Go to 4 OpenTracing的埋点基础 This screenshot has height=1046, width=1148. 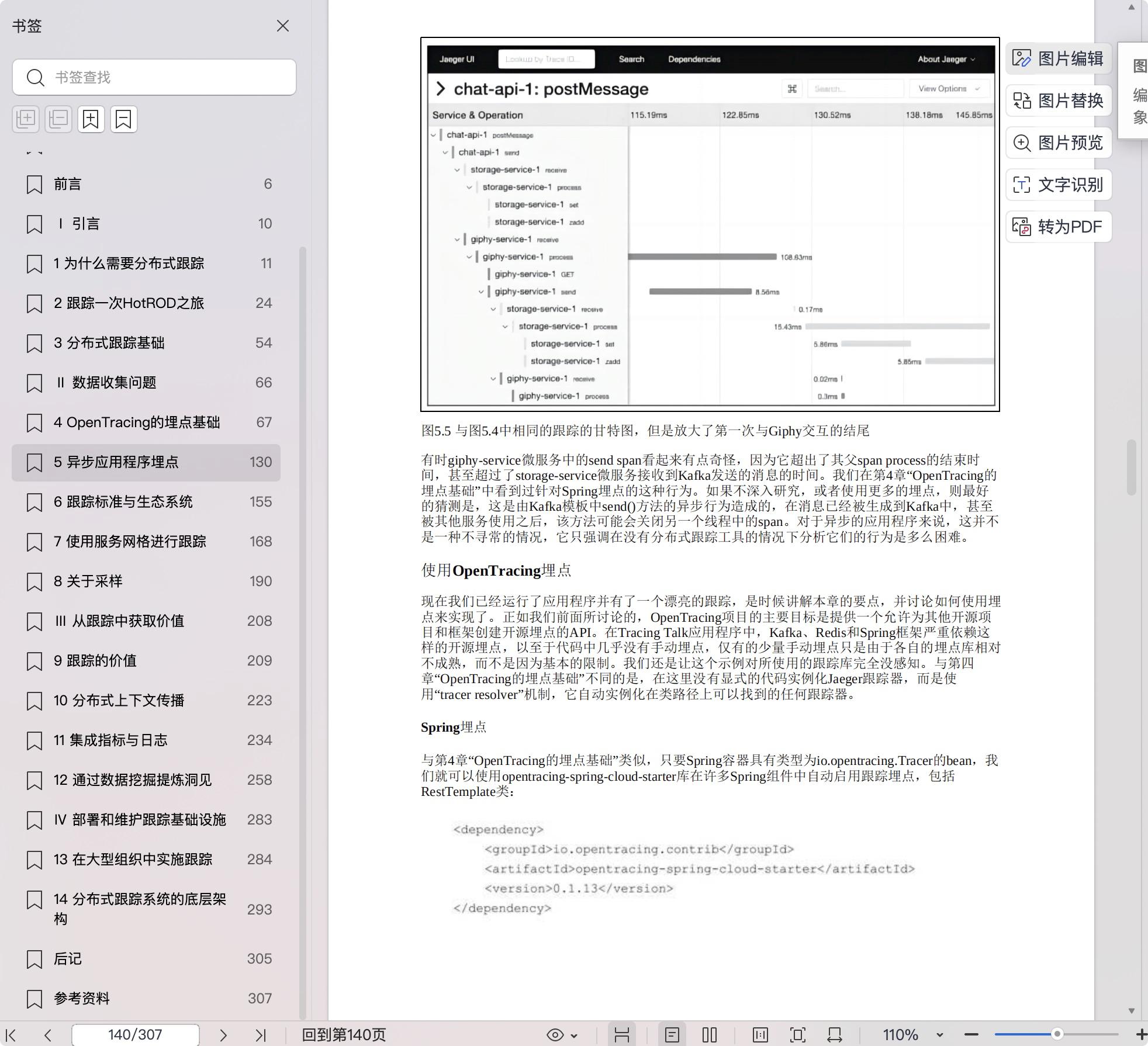(146, 422)
